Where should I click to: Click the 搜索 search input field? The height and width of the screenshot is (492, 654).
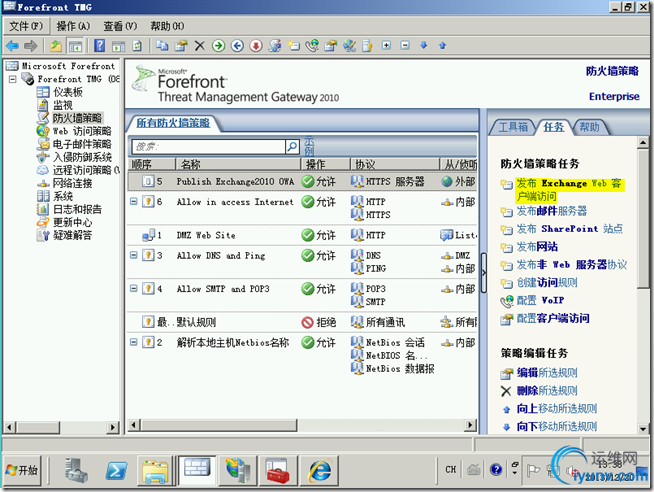coord(209,146)
